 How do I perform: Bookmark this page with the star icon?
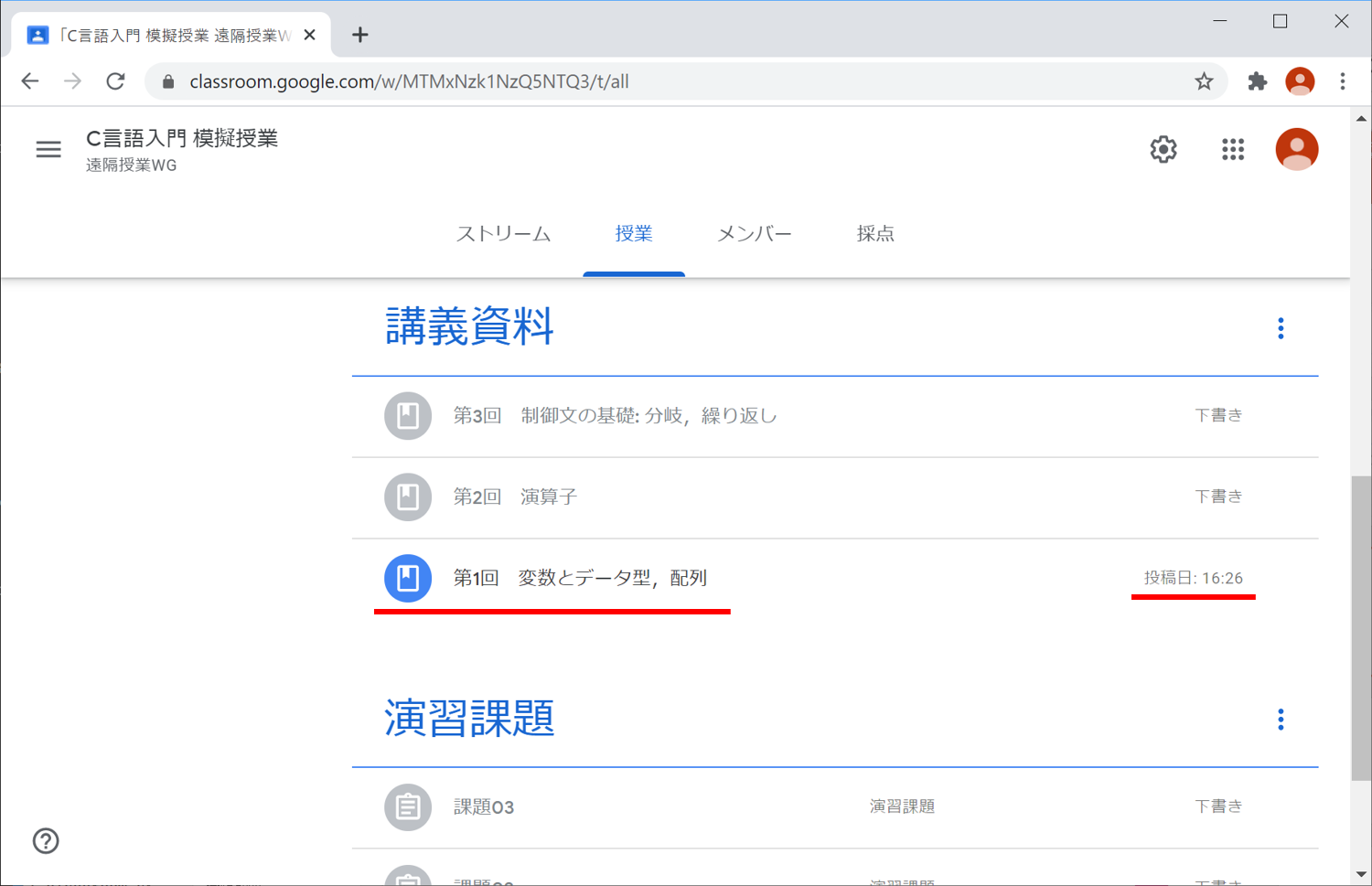1204,81
